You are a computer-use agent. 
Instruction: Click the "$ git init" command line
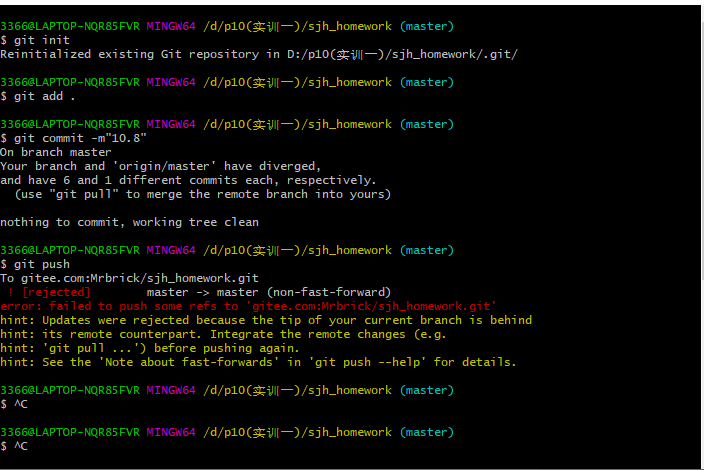35,40
